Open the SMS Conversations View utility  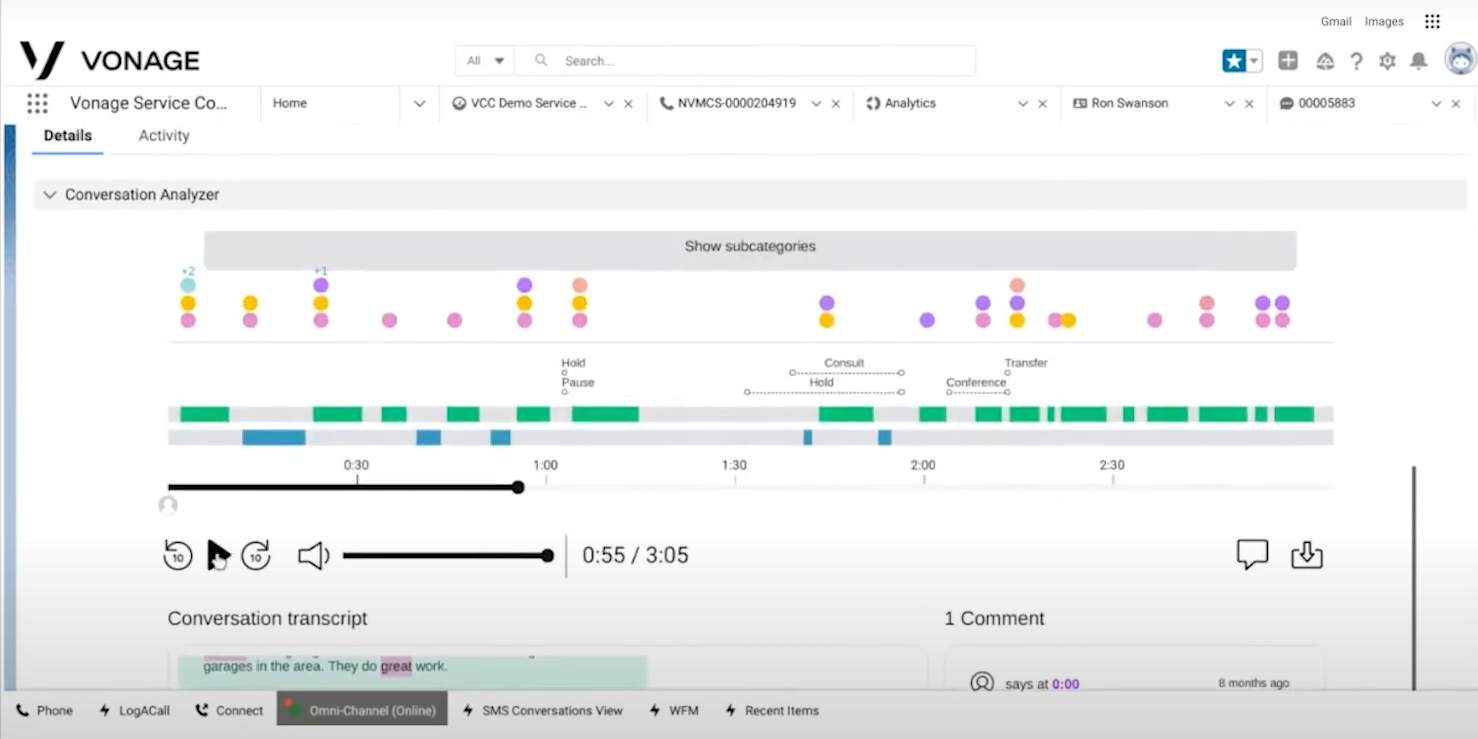pyautogui.click(x=543, y=711)
